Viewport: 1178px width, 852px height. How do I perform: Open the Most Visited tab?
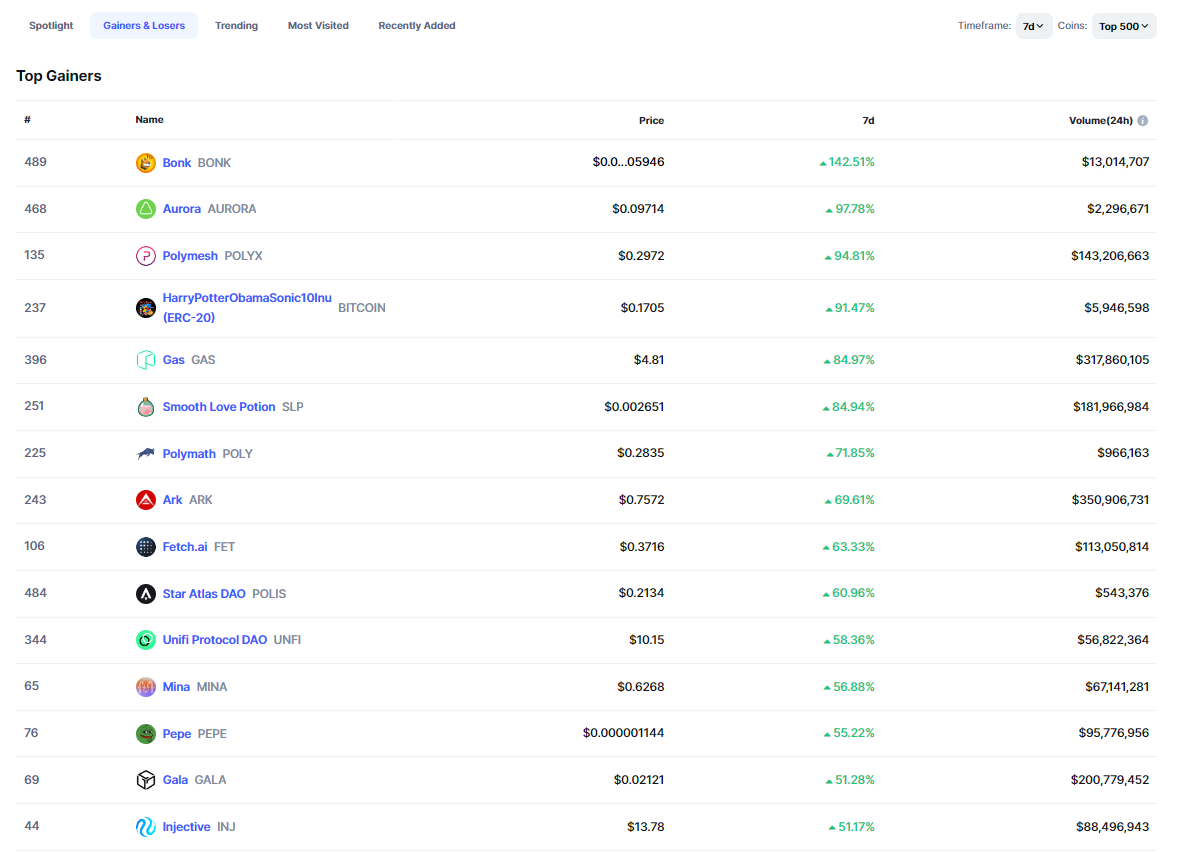tap(318, 26)
